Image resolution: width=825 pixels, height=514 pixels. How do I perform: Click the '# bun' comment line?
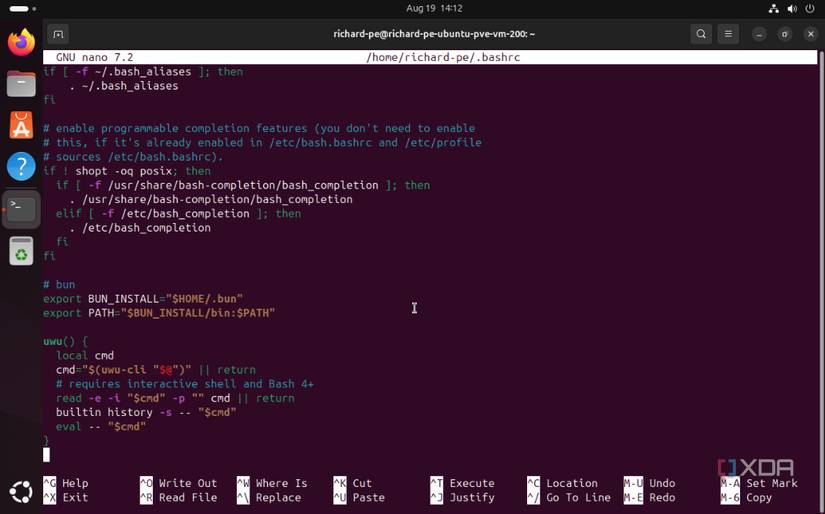[x=59, y=285]
